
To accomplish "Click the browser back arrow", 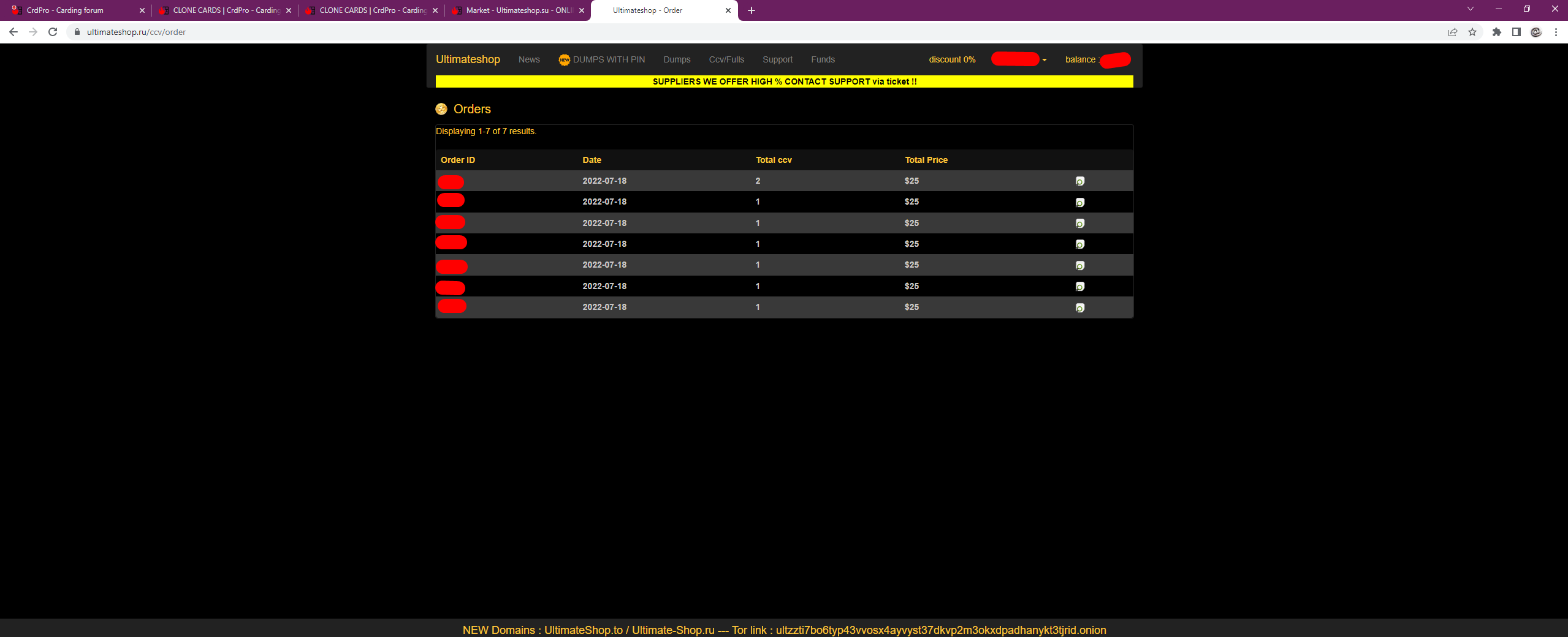I will click(x=13, y=32).
